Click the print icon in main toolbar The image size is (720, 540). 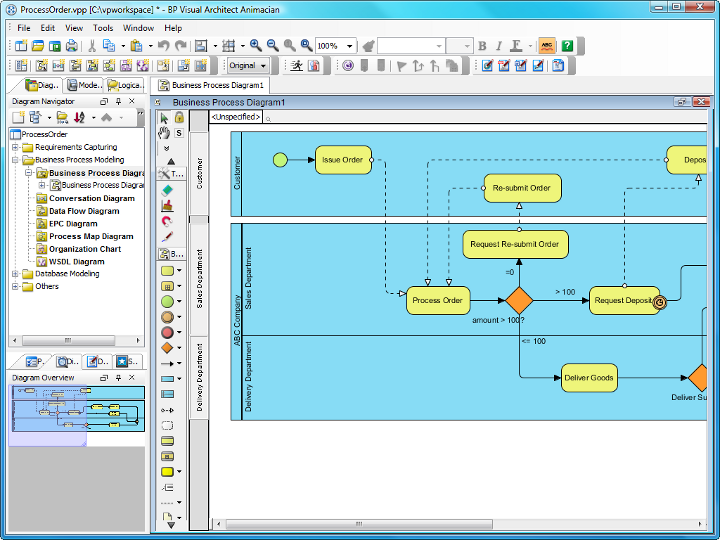coord(71,45)
